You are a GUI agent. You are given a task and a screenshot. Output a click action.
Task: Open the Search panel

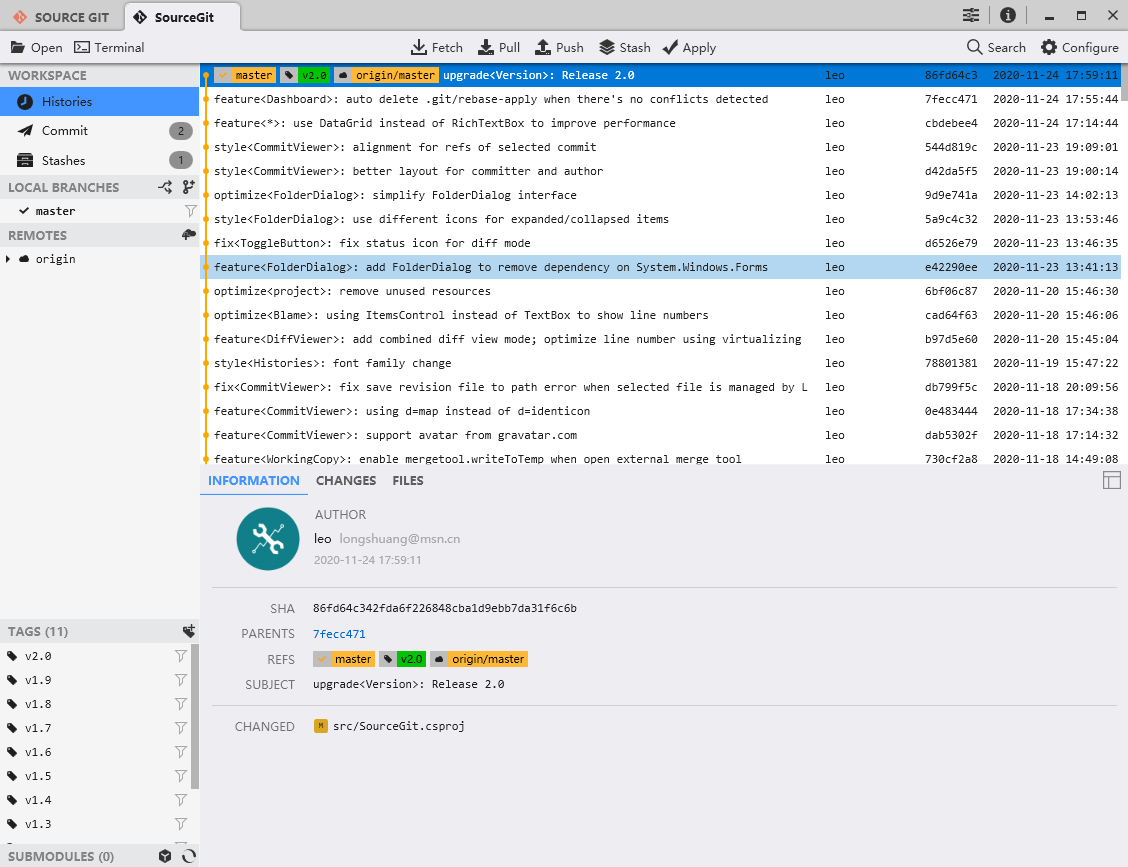point(996,47)
